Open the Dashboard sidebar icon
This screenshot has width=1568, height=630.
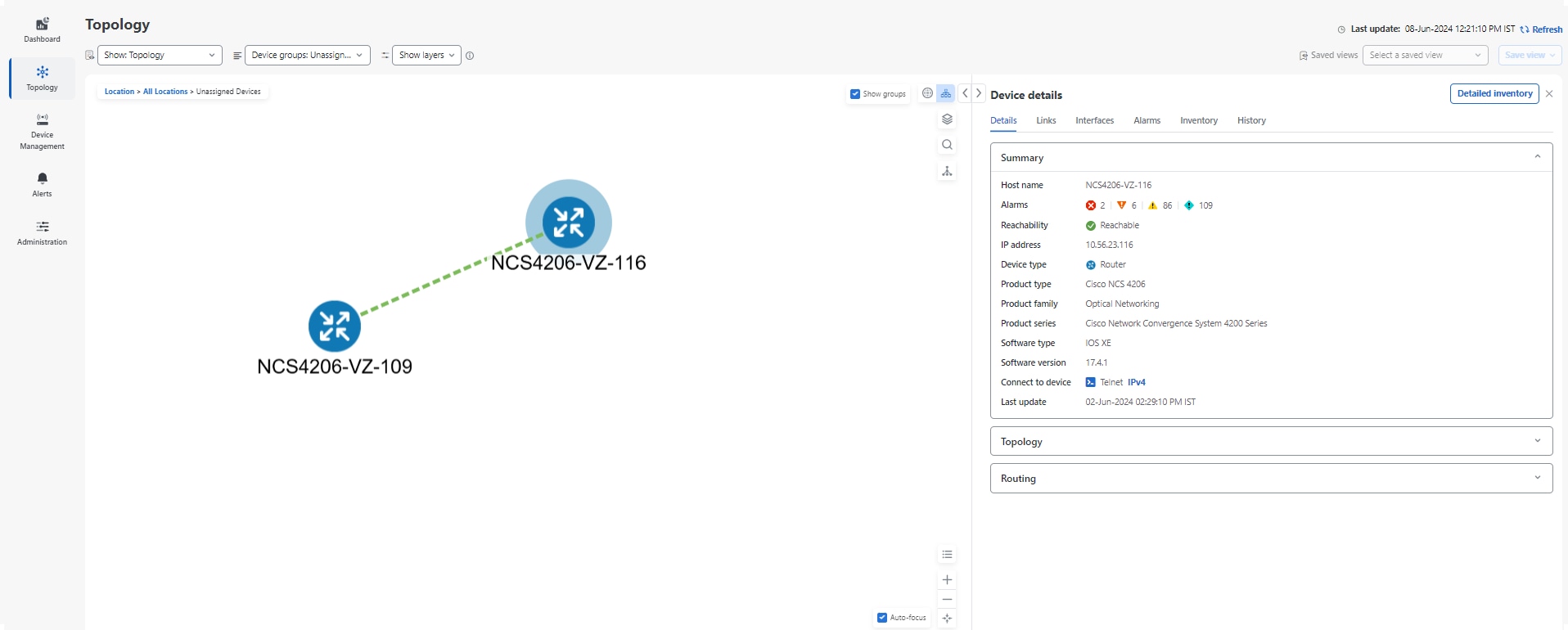(42, 24)
